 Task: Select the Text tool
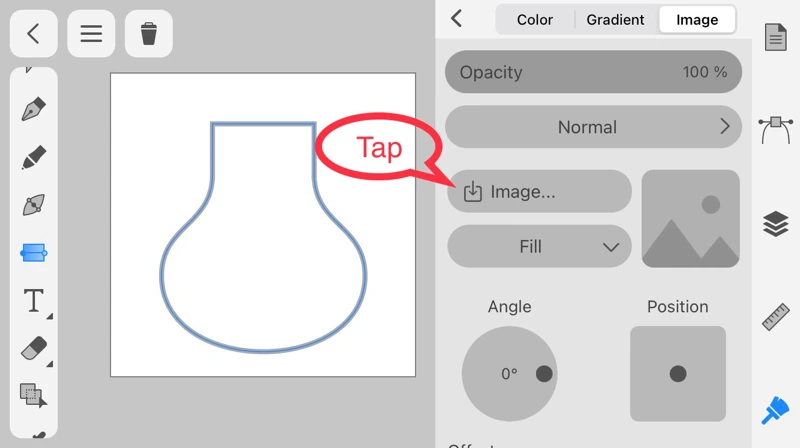click(34, 300)
